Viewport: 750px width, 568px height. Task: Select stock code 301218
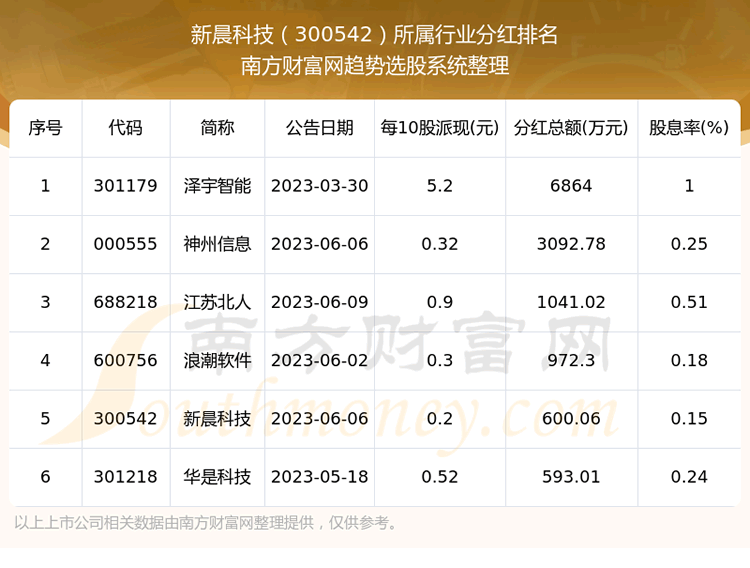pos(125,477)
